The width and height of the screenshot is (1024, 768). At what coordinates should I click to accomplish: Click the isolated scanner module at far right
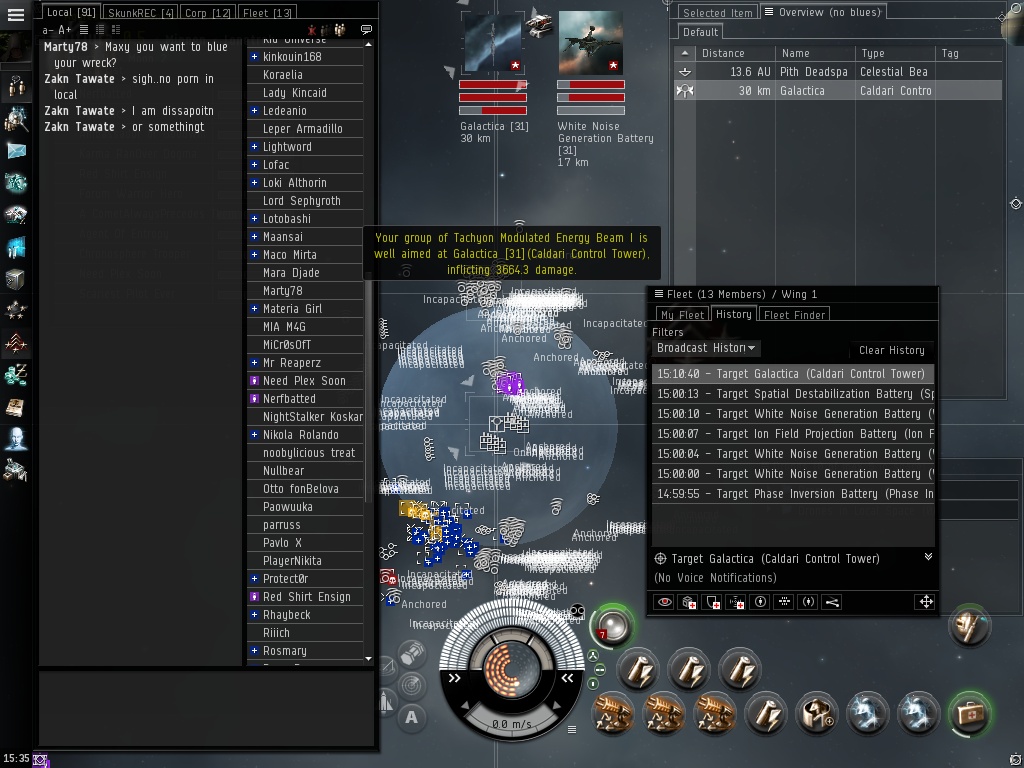click(969, 626)
